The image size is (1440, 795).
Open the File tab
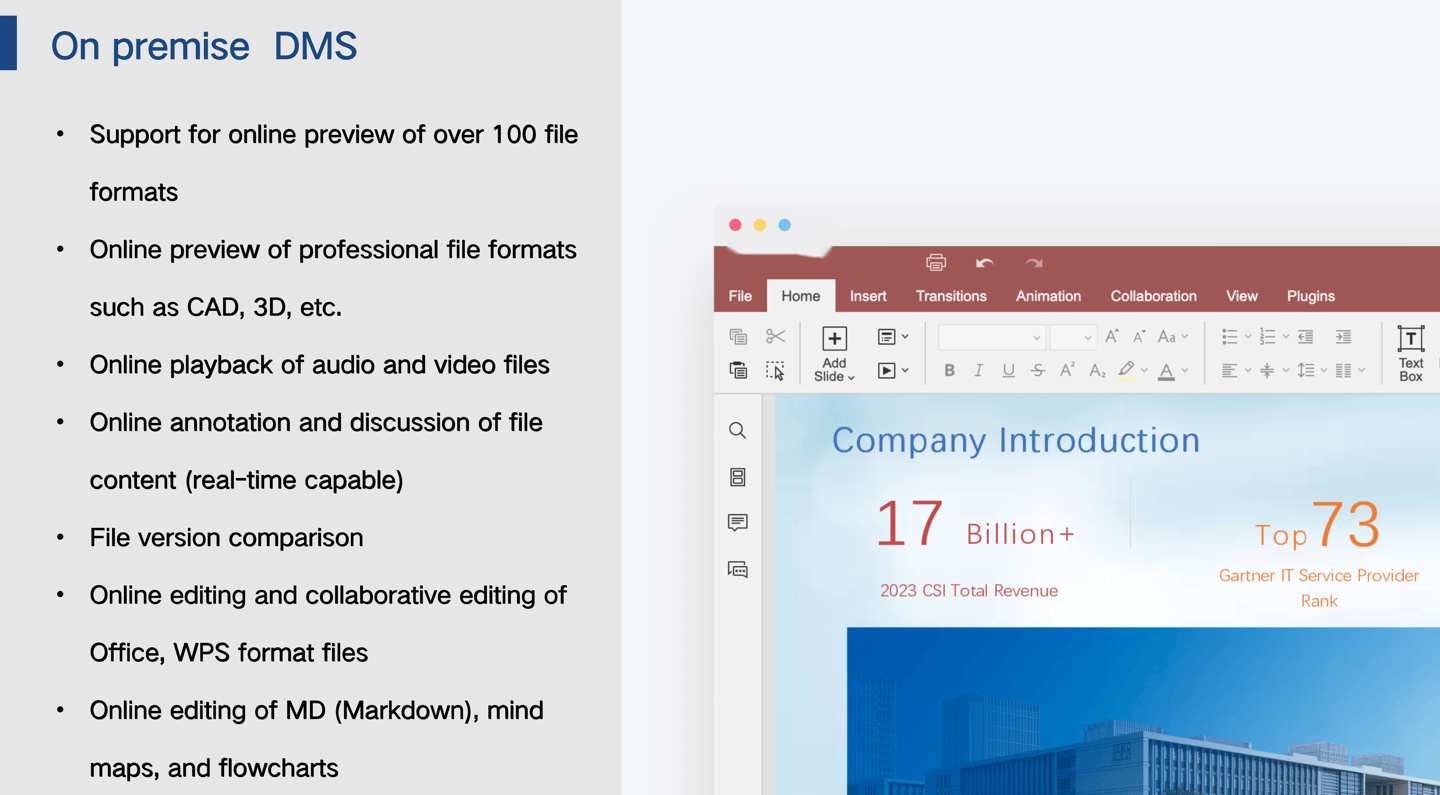(740, 296)
